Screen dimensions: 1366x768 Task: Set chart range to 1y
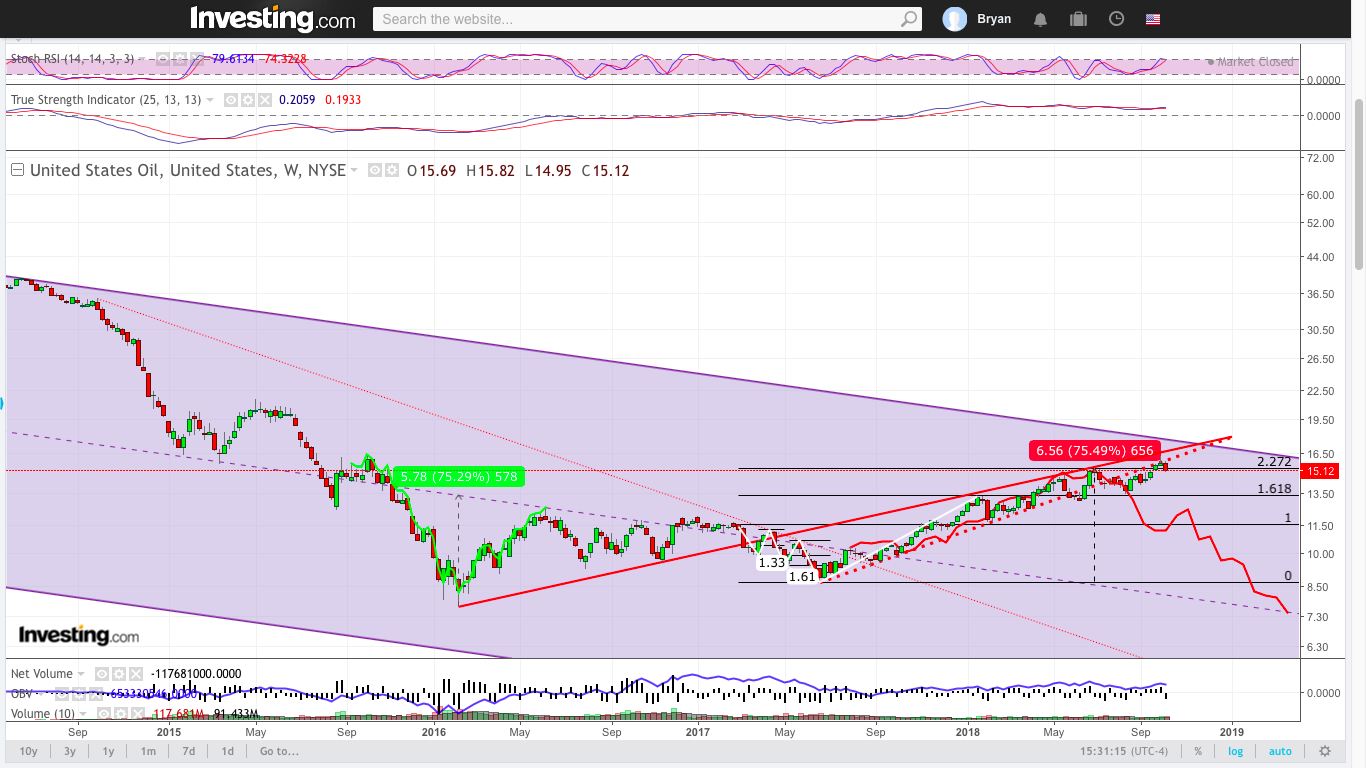[x=108, y=751]
